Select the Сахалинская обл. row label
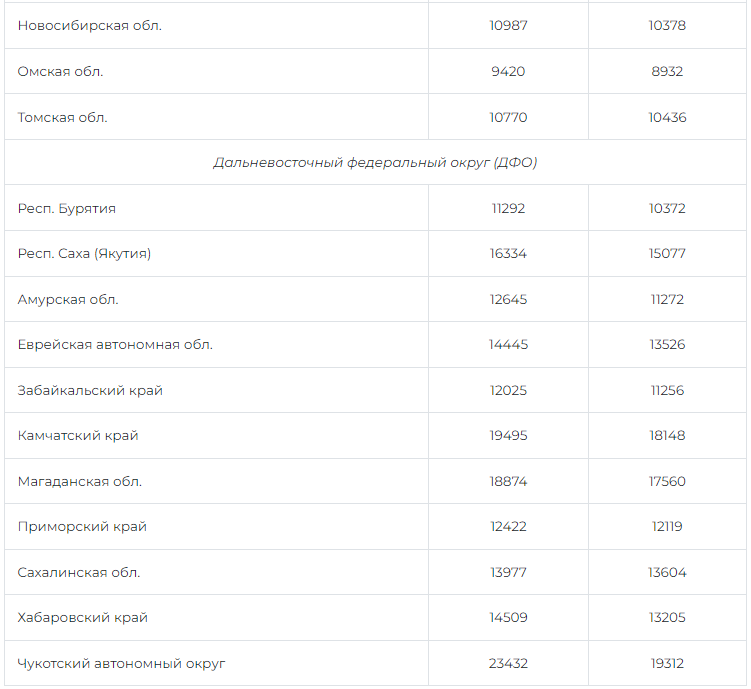This screenshot has height=689, width=751. pos(79,573)
